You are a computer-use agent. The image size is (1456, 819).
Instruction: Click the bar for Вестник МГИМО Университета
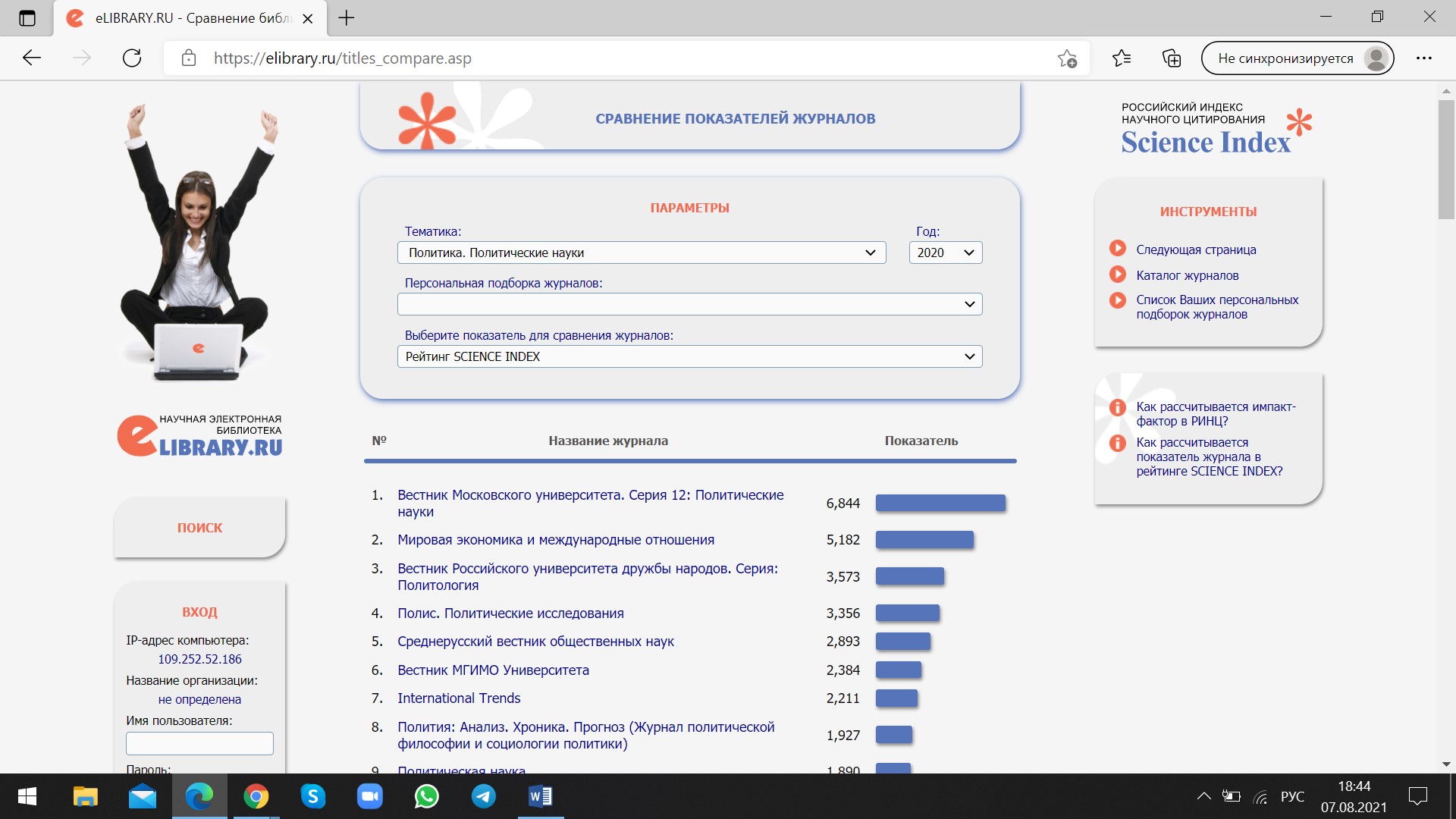pyautogui.click(x=898, y=670)
